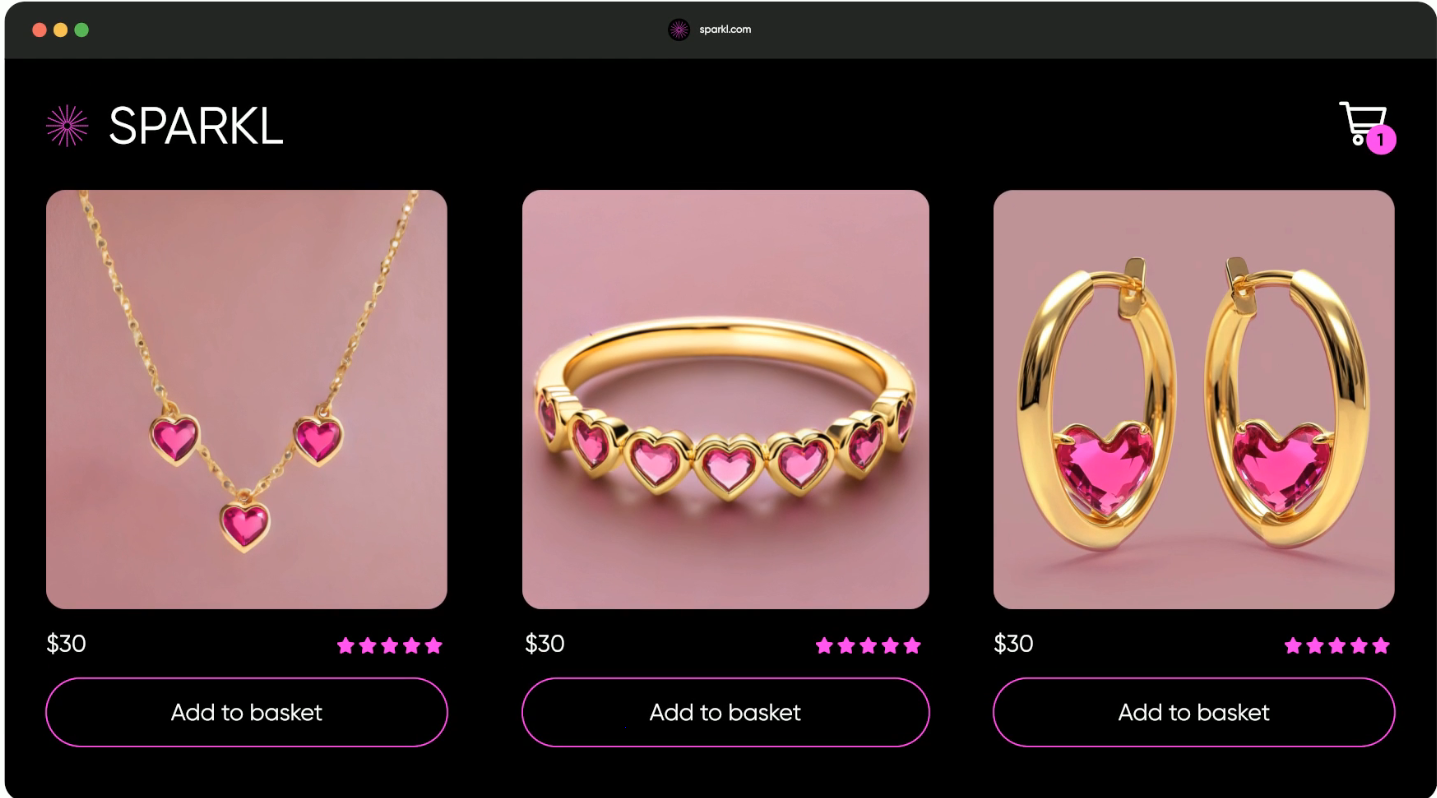Screen dimensions: 1437x798
Task: Click the third star of earrings rating
Action: 1337,645
